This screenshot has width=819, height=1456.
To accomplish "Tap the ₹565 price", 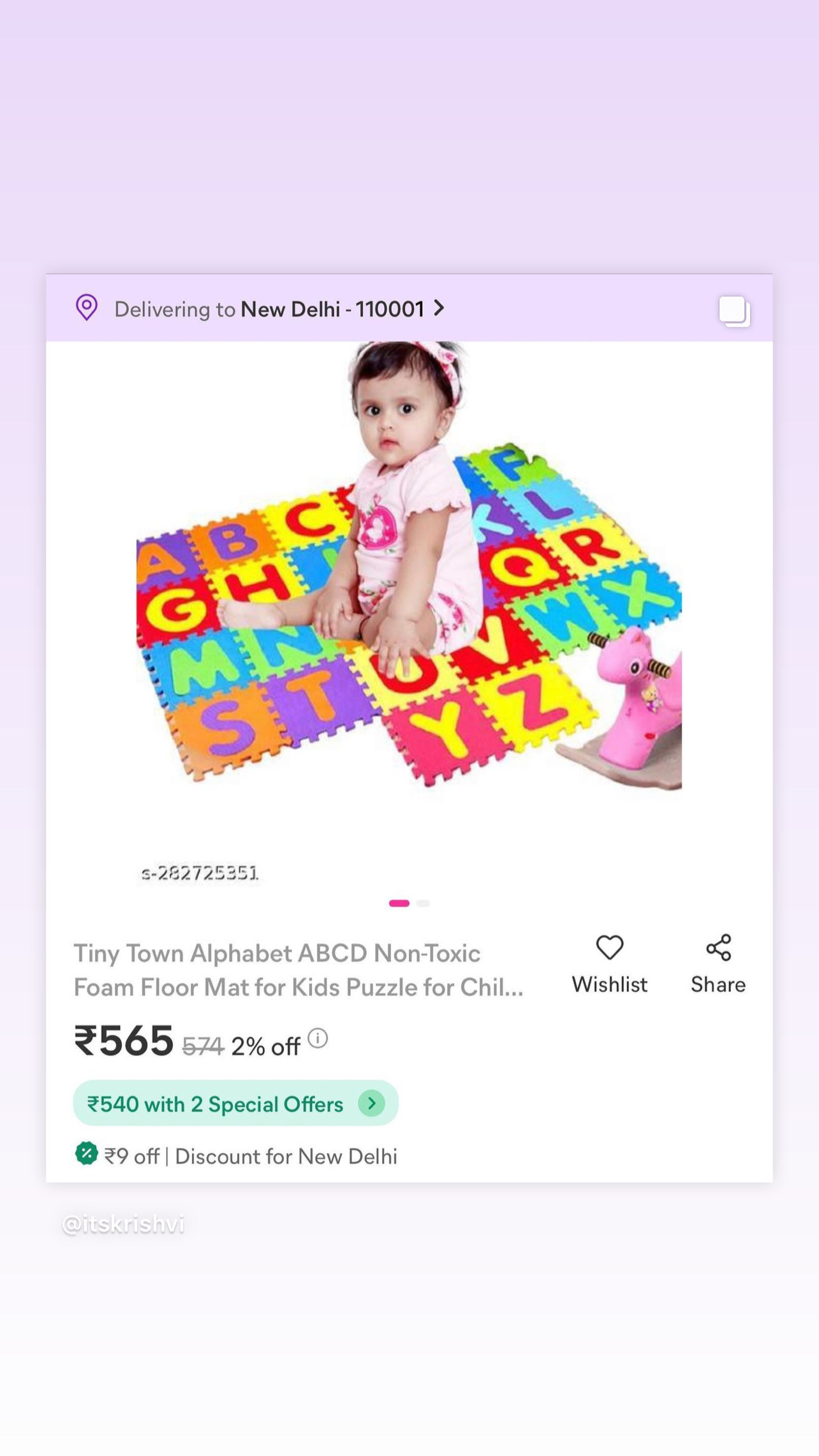I will (124, 1041).
